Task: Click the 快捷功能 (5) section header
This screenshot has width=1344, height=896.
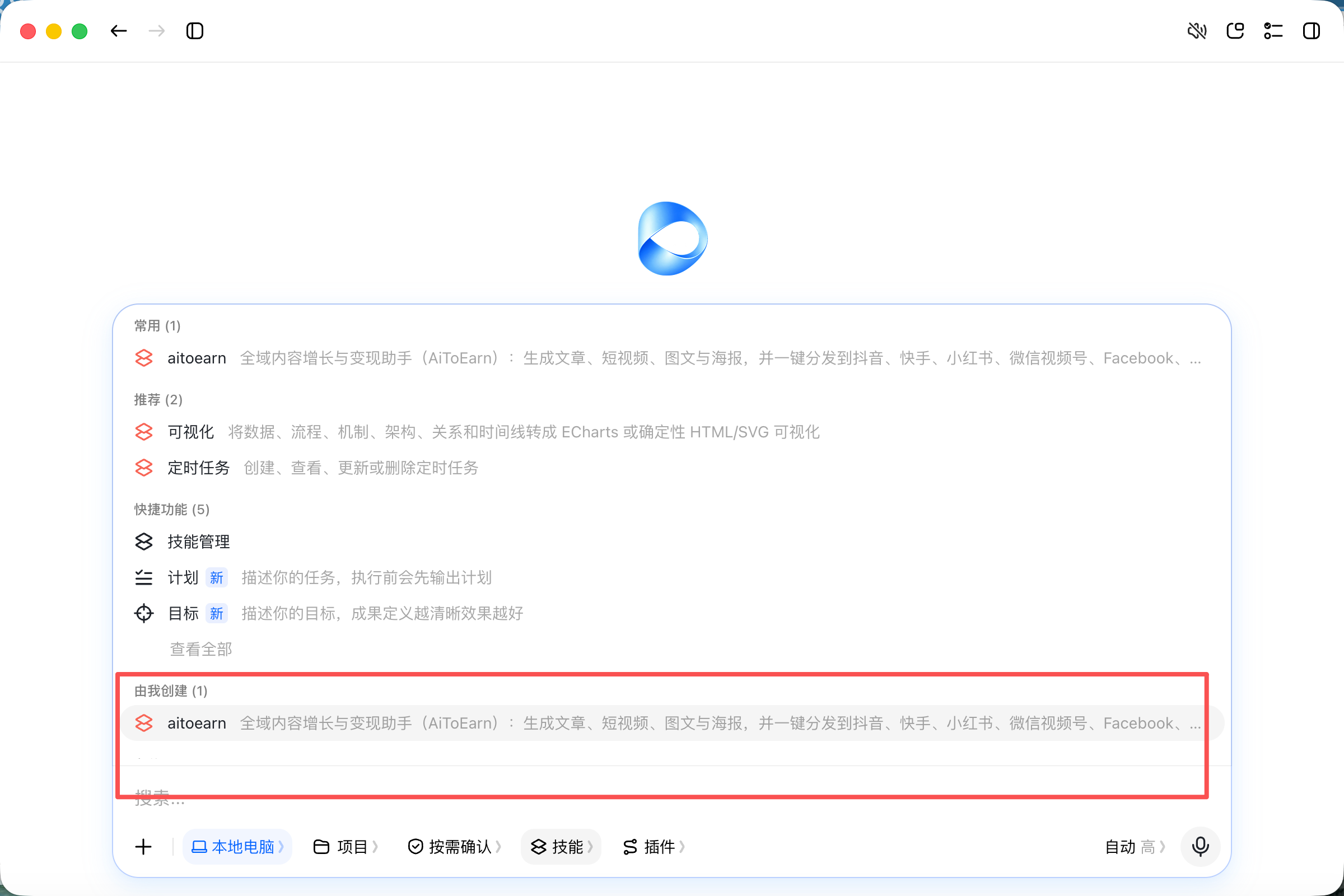Action: pyautogui.click(x=172, y=510)
